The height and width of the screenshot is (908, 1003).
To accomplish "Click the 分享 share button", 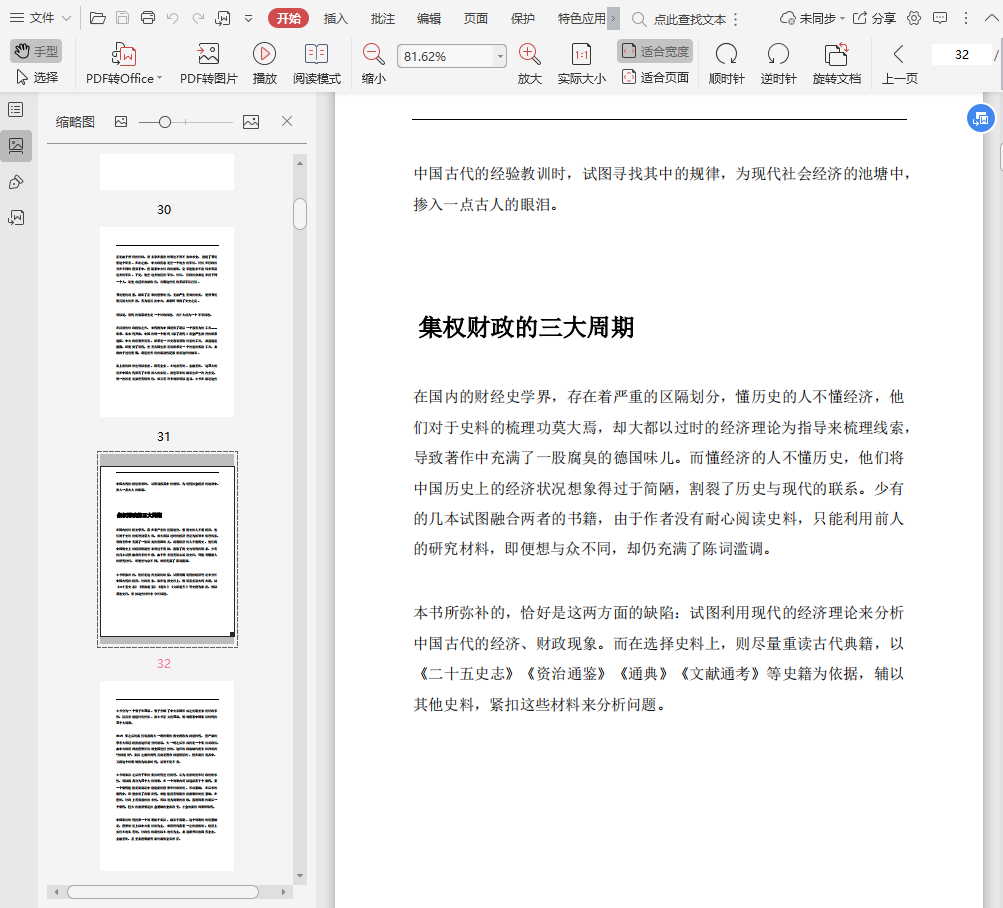I will tap(874, 18).
